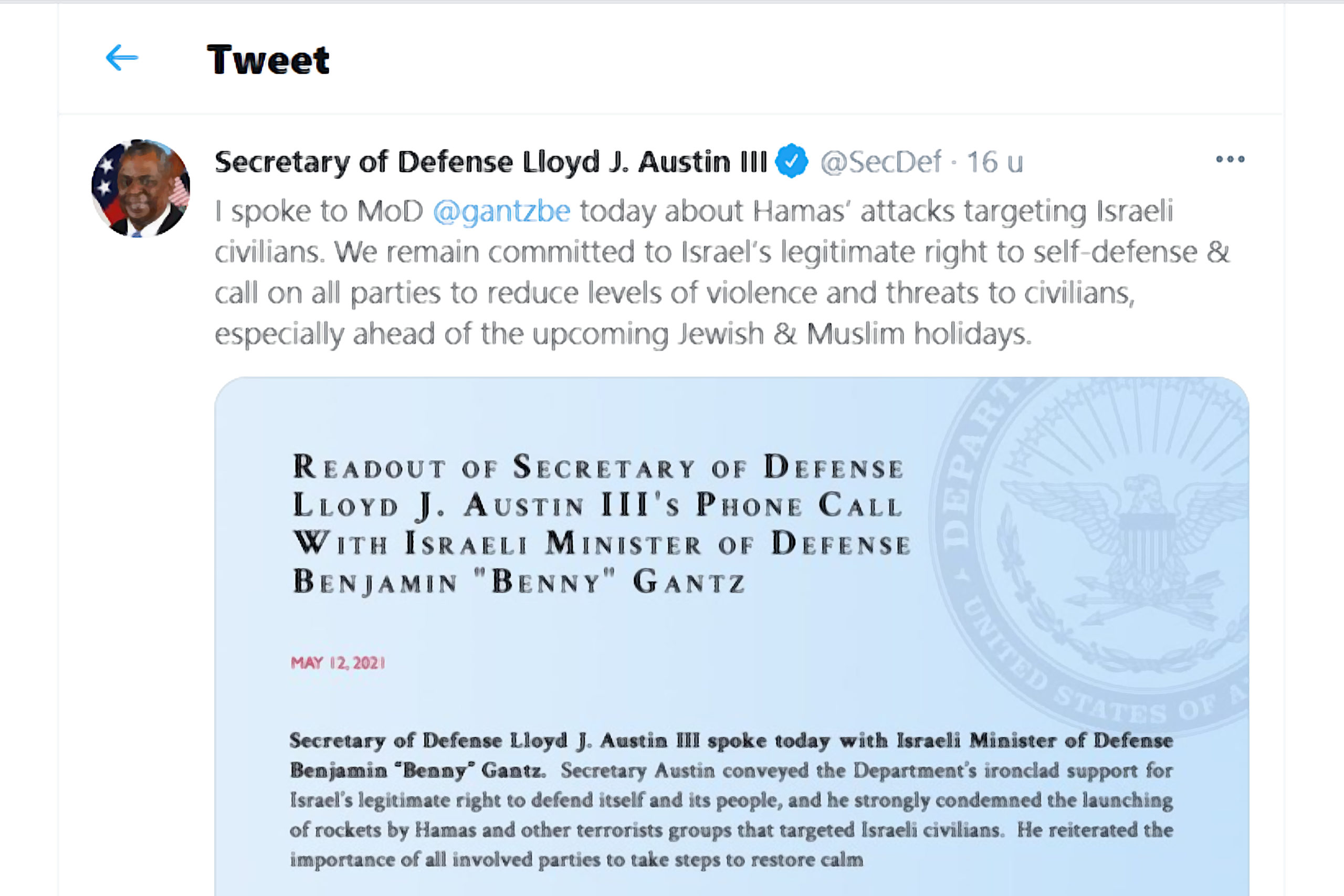Click the "Benjamin 'Benny' Gantz" headline line
This screenshot has width=1344, height=896.
(519, 582)
